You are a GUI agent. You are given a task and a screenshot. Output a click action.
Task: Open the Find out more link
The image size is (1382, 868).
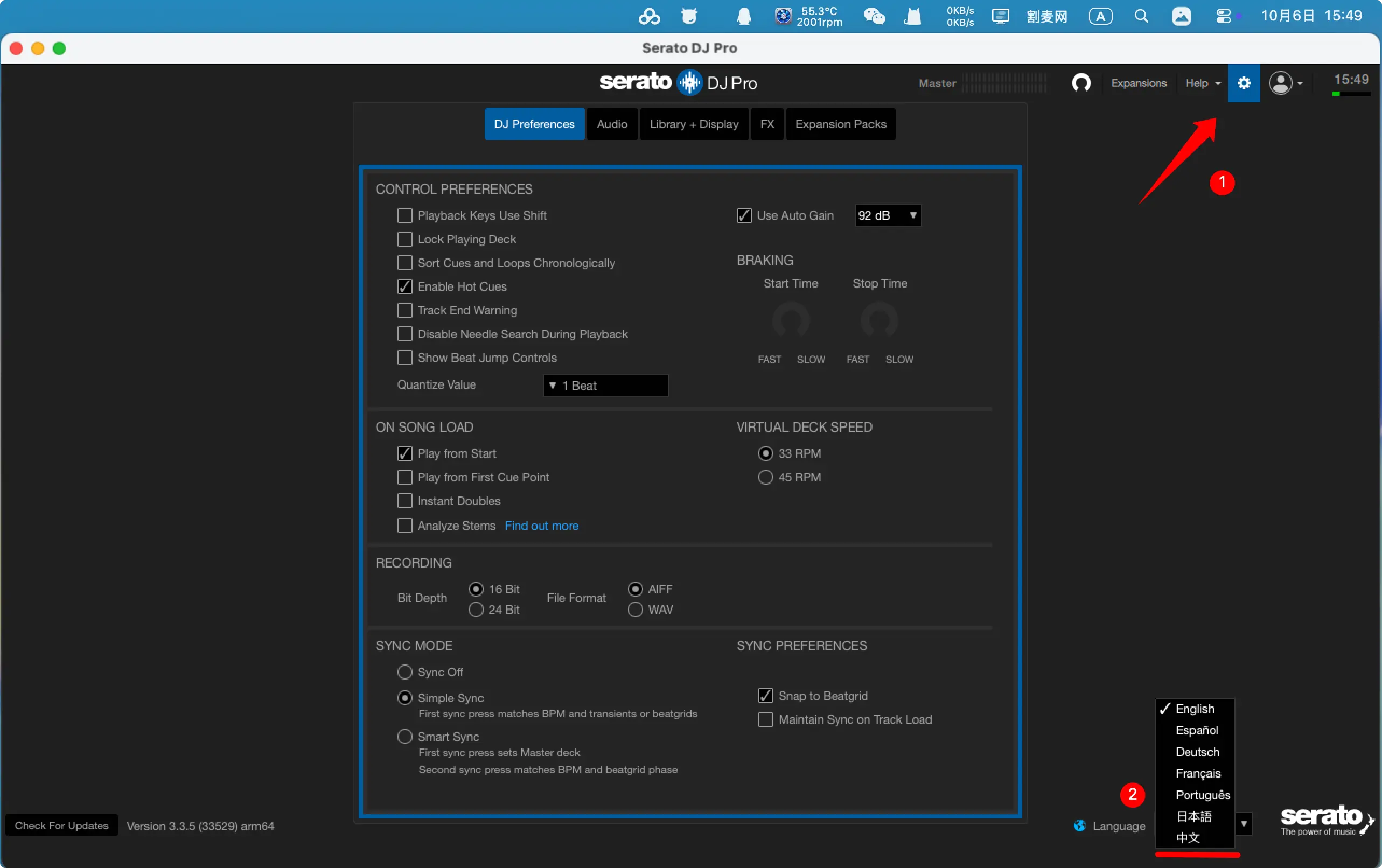pyautogui.click(x=541, y=526)
